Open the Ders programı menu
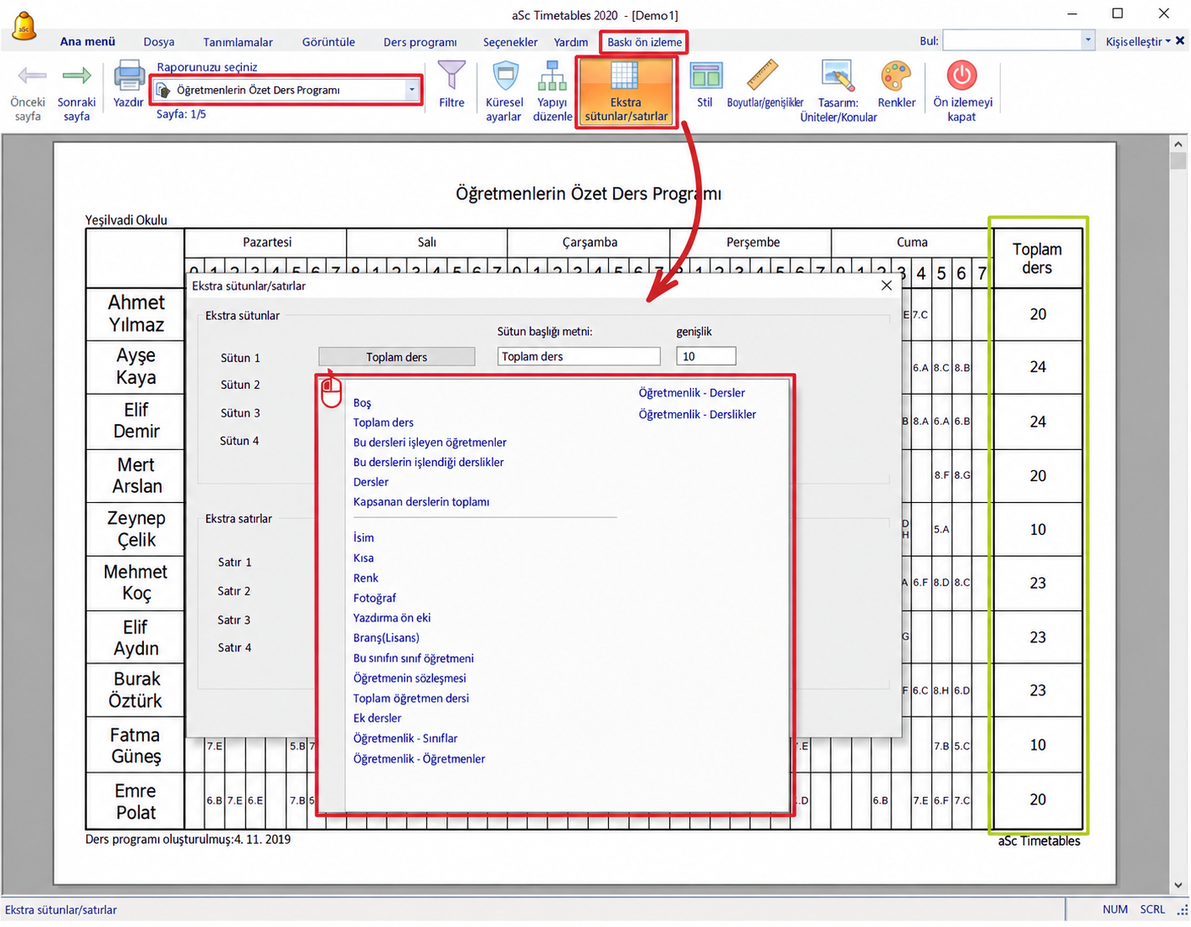1191x927 pixels. (x=420, y=42)
